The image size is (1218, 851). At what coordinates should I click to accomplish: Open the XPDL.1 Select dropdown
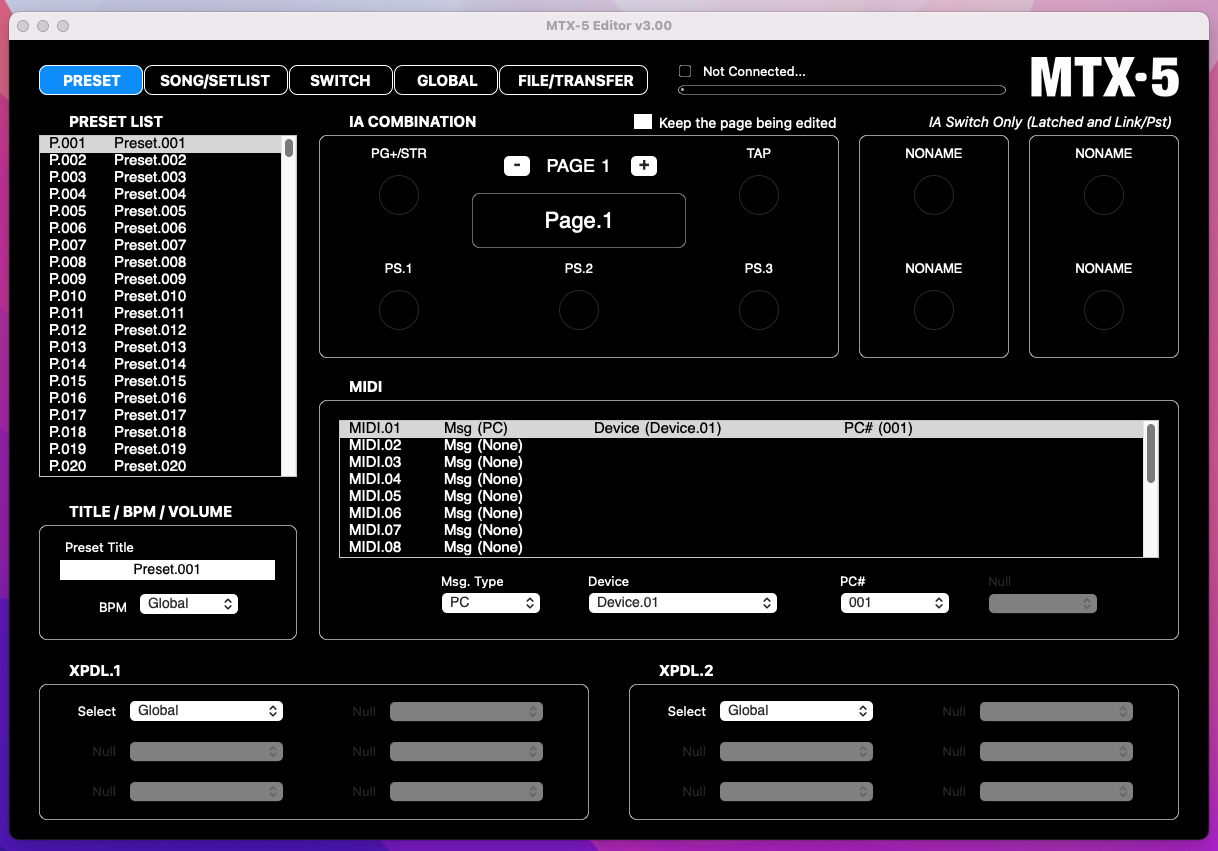(x=207, y=711)
